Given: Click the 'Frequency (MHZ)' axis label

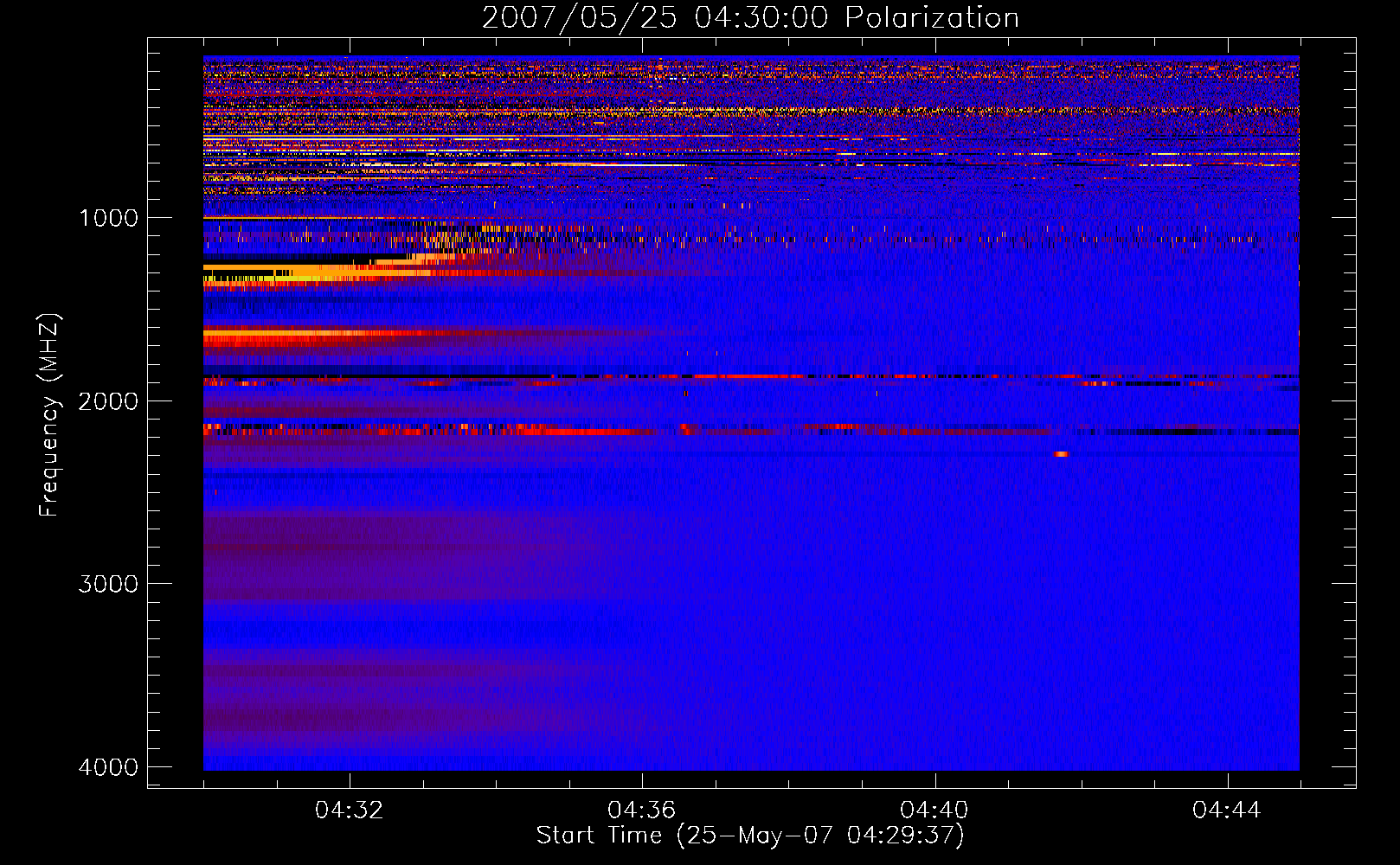Looking at the screenshot, I should click(x=49, y=415).
